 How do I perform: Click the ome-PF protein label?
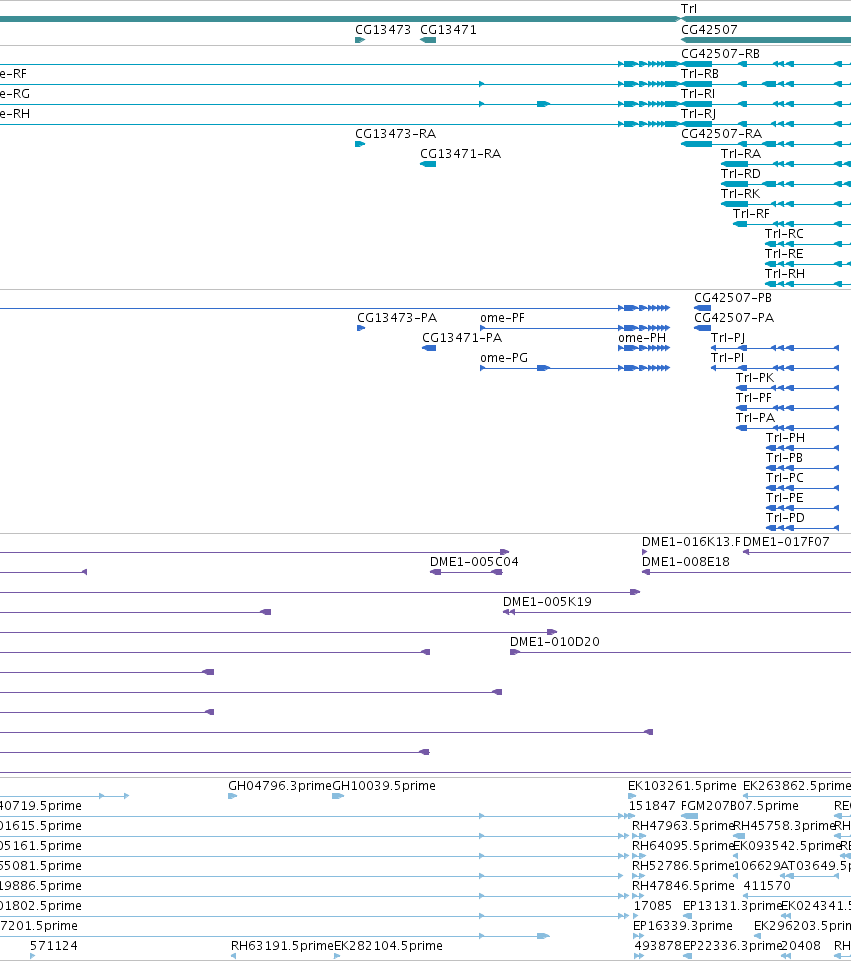[x=502, y=318]
